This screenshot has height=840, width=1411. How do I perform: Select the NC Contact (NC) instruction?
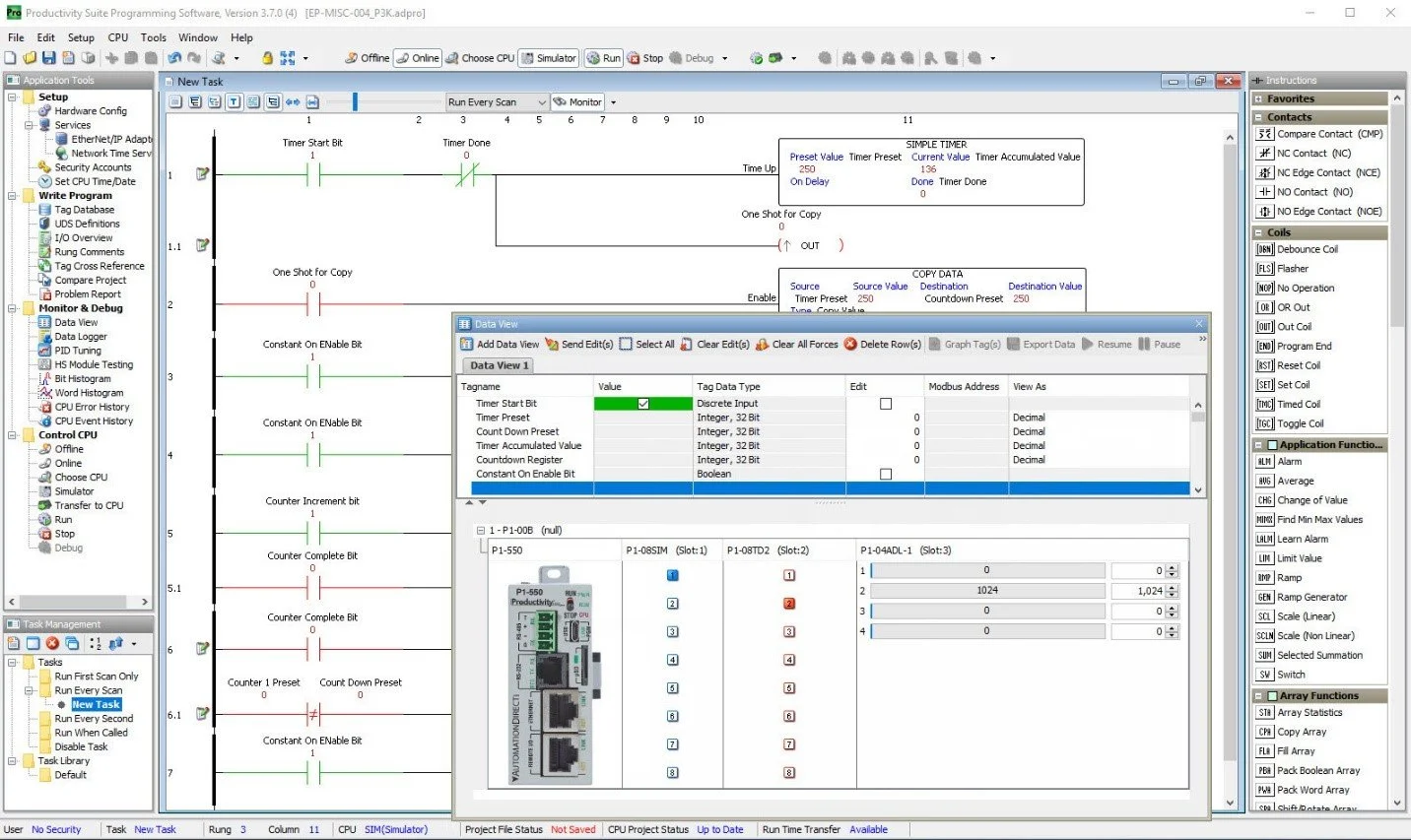tap(1304, 154)
